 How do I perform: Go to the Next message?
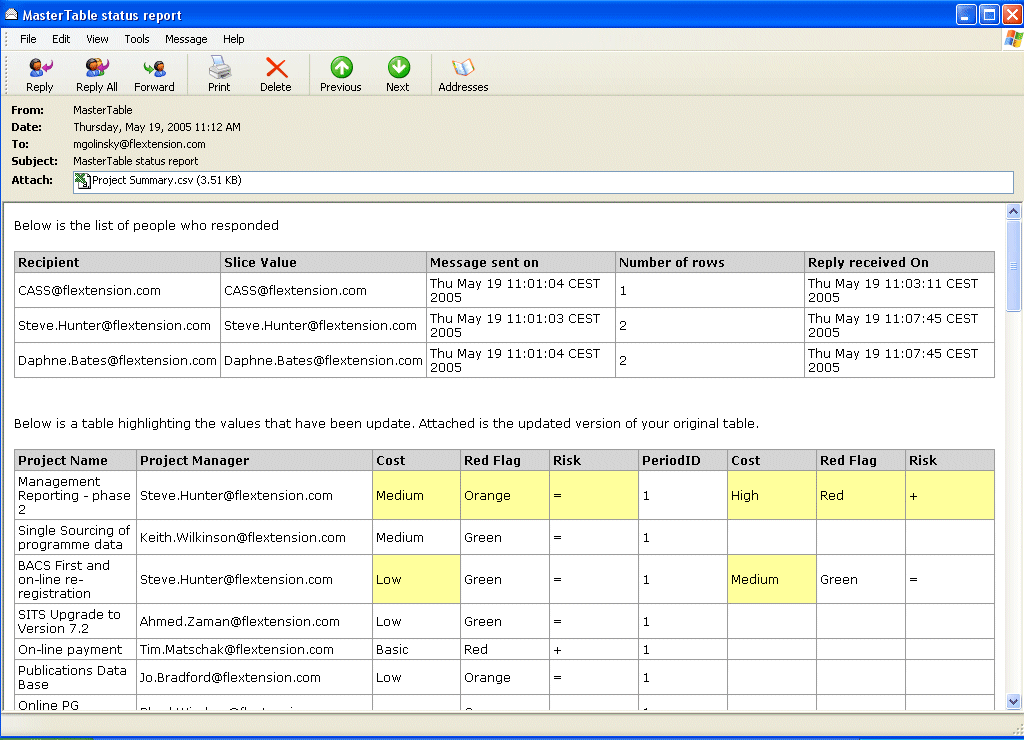(x=398, y=74)
